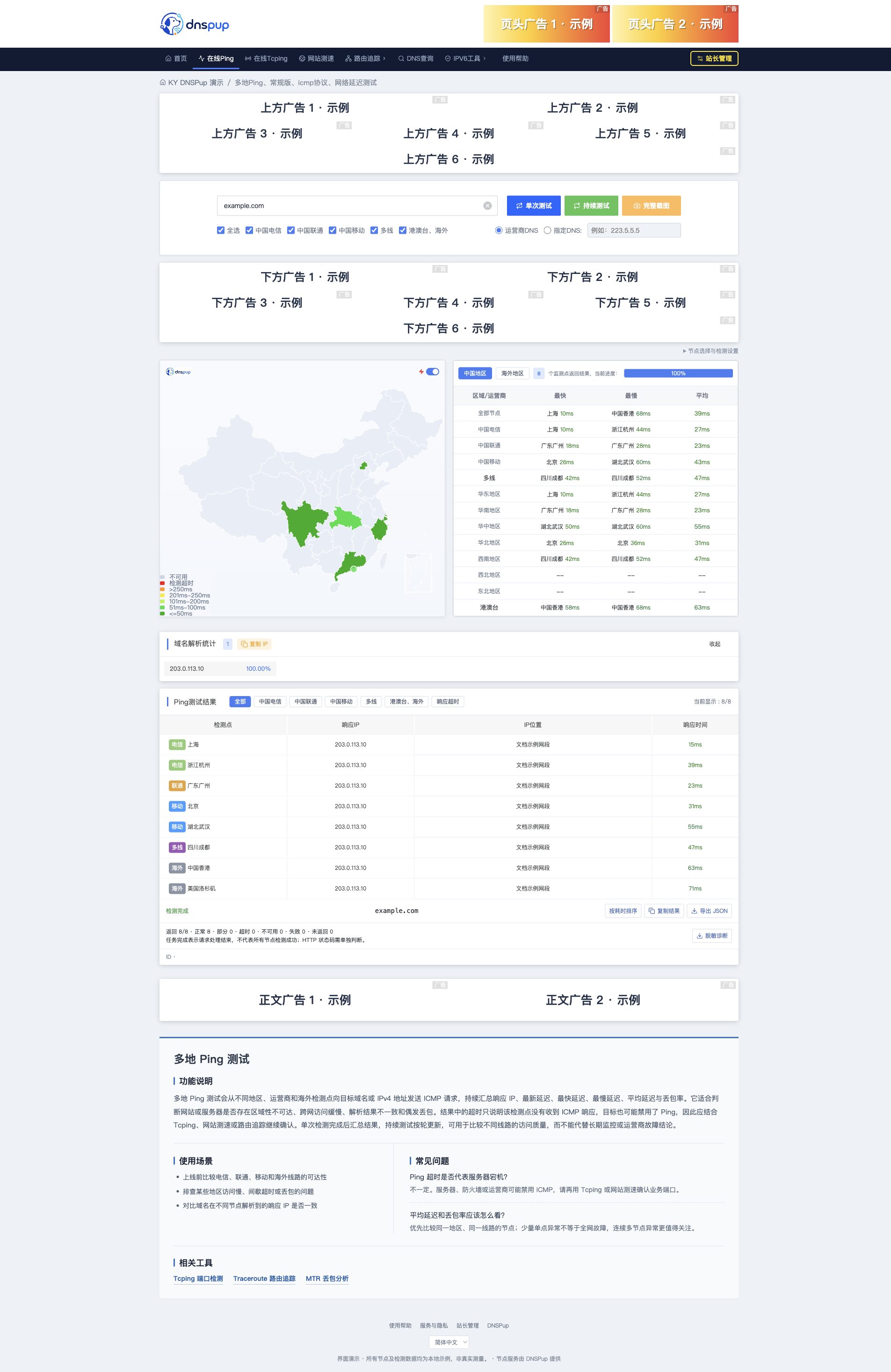Go to 网站测速 page

(x=316, y=59)
